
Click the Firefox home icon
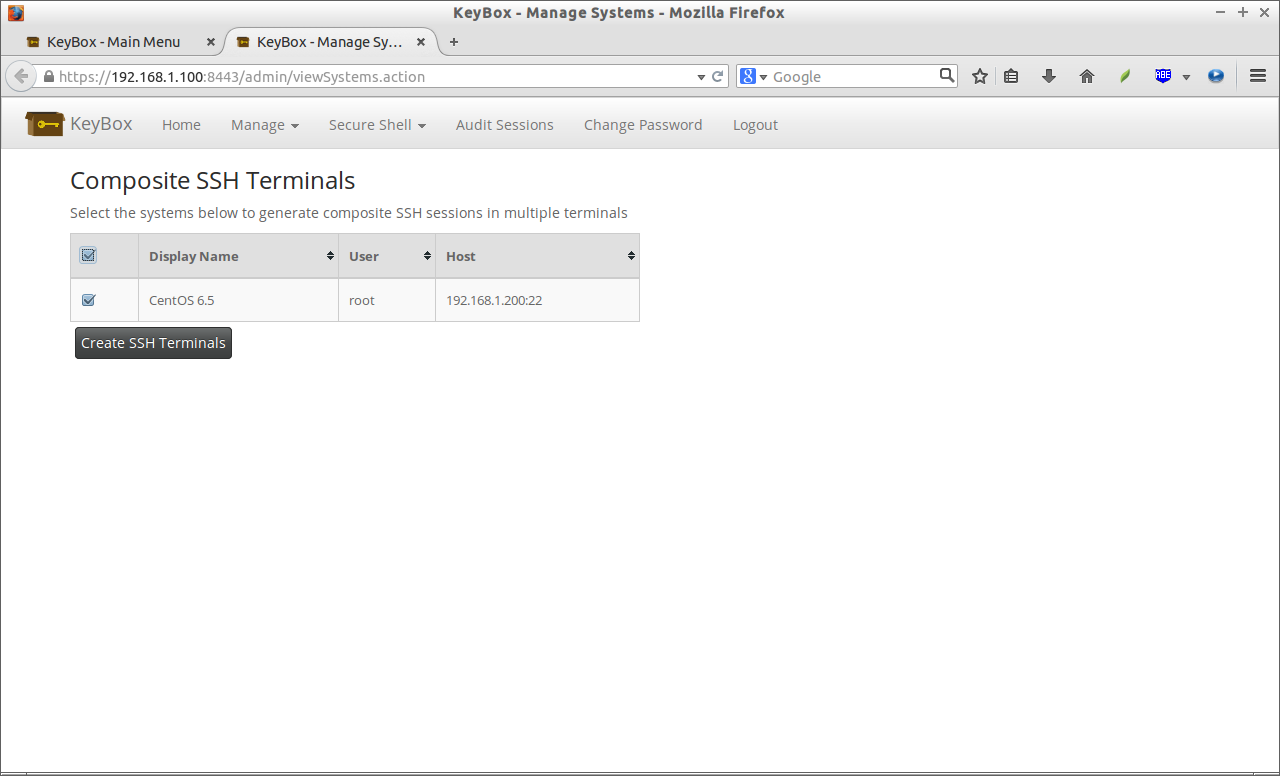(1087, 76)
